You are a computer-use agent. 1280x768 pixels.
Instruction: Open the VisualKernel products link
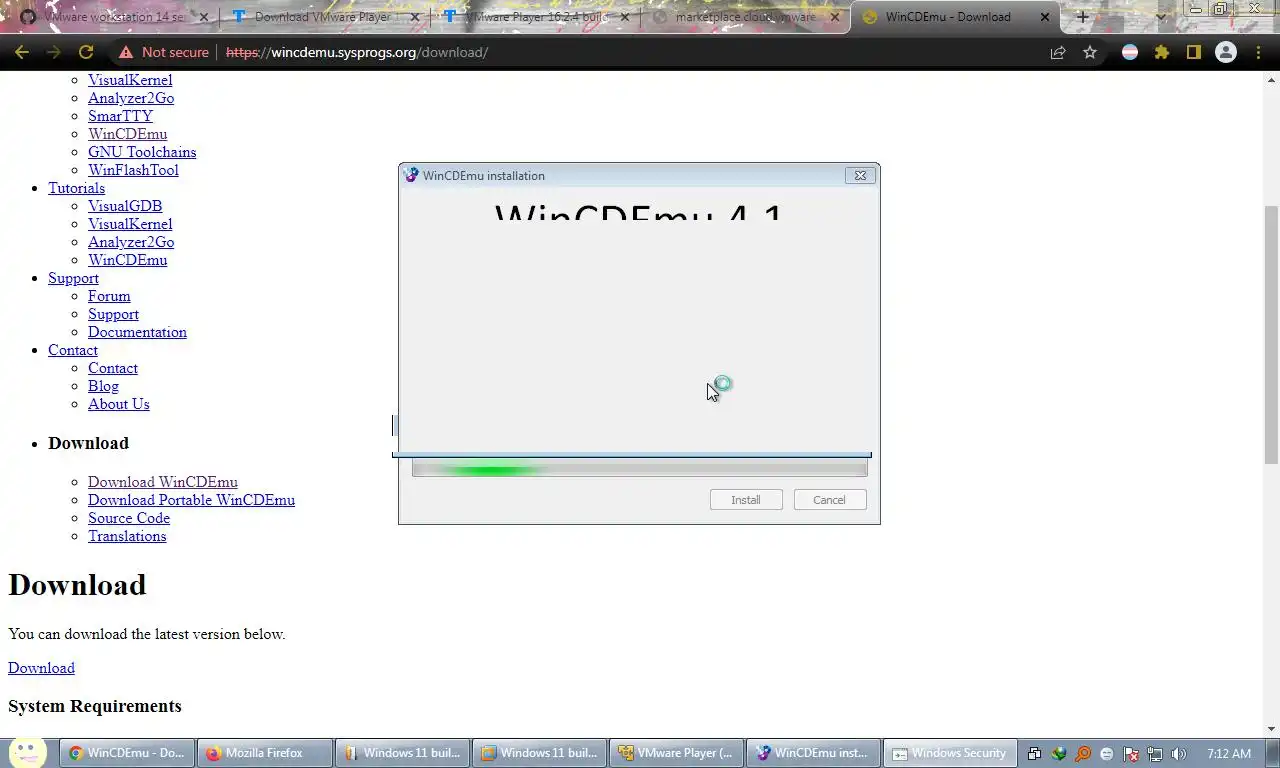coord(130,80)
